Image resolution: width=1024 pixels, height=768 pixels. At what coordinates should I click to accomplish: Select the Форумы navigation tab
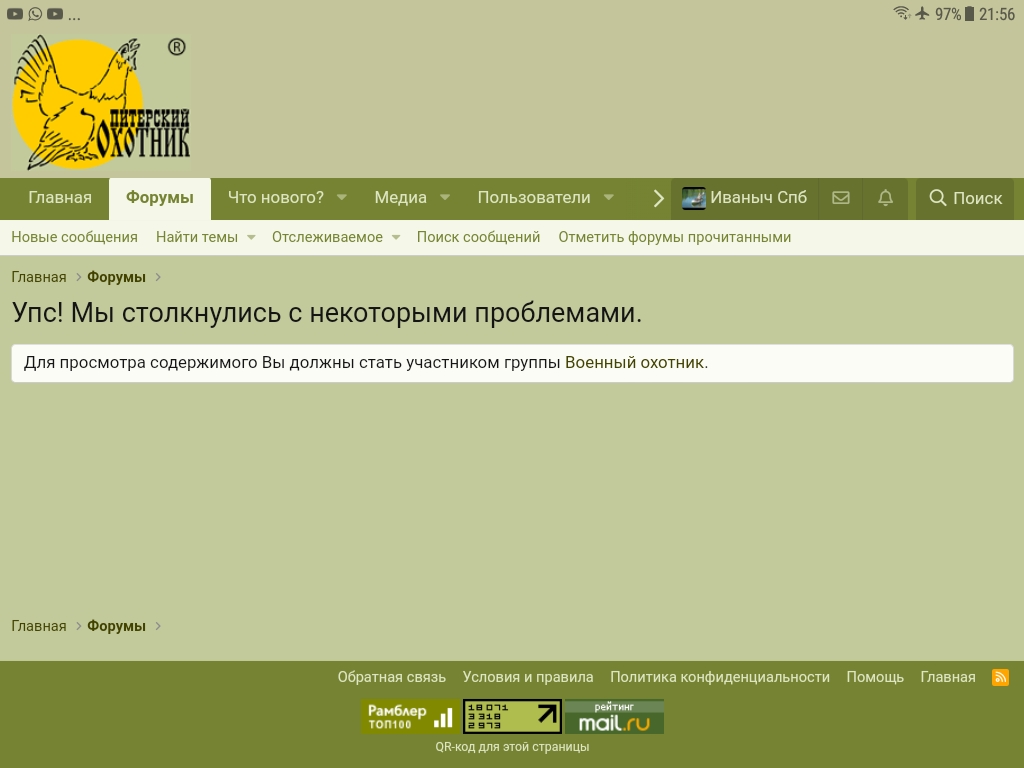[160, 198]
